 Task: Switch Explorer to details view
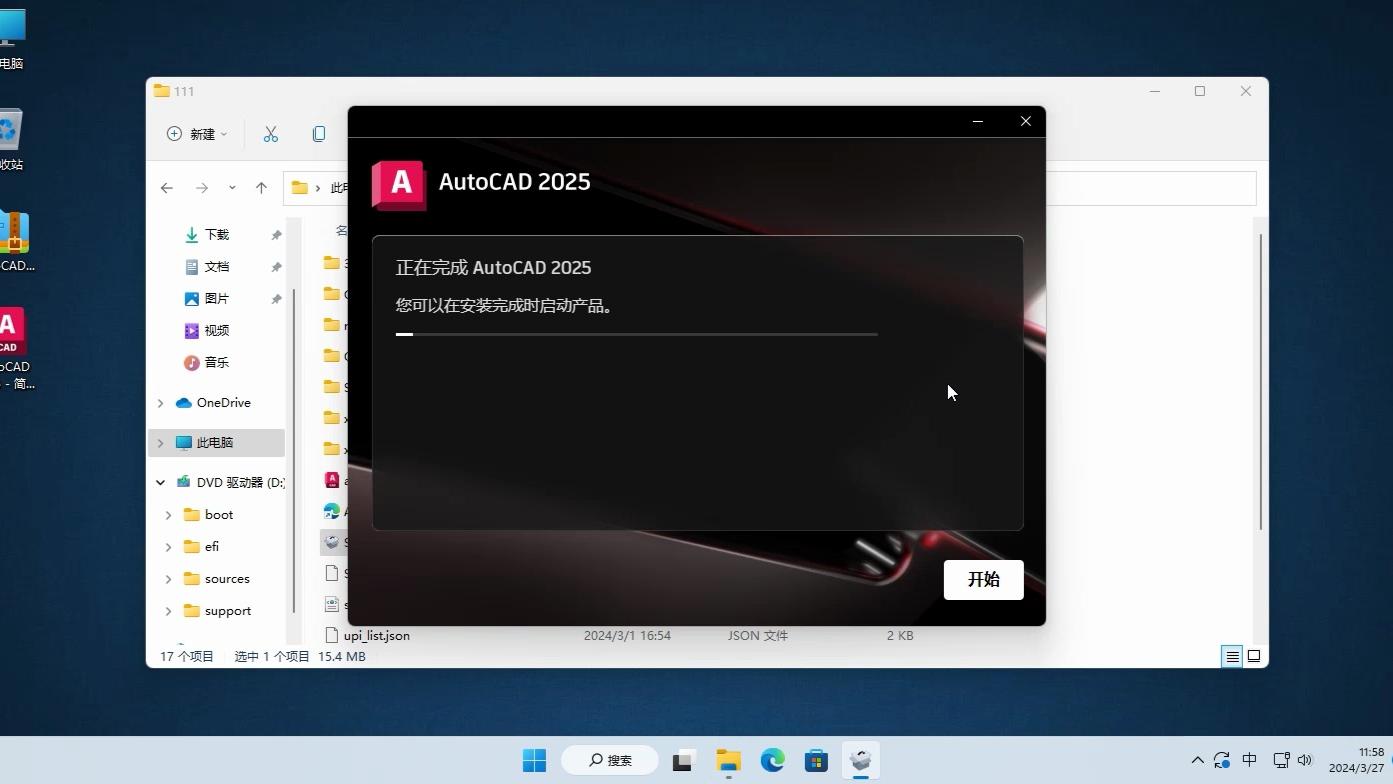1232,657
